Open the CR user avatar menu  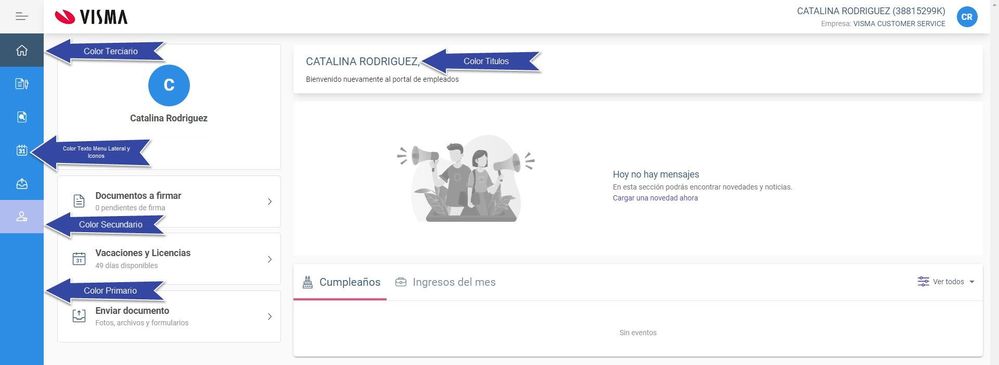pos(967,17)
